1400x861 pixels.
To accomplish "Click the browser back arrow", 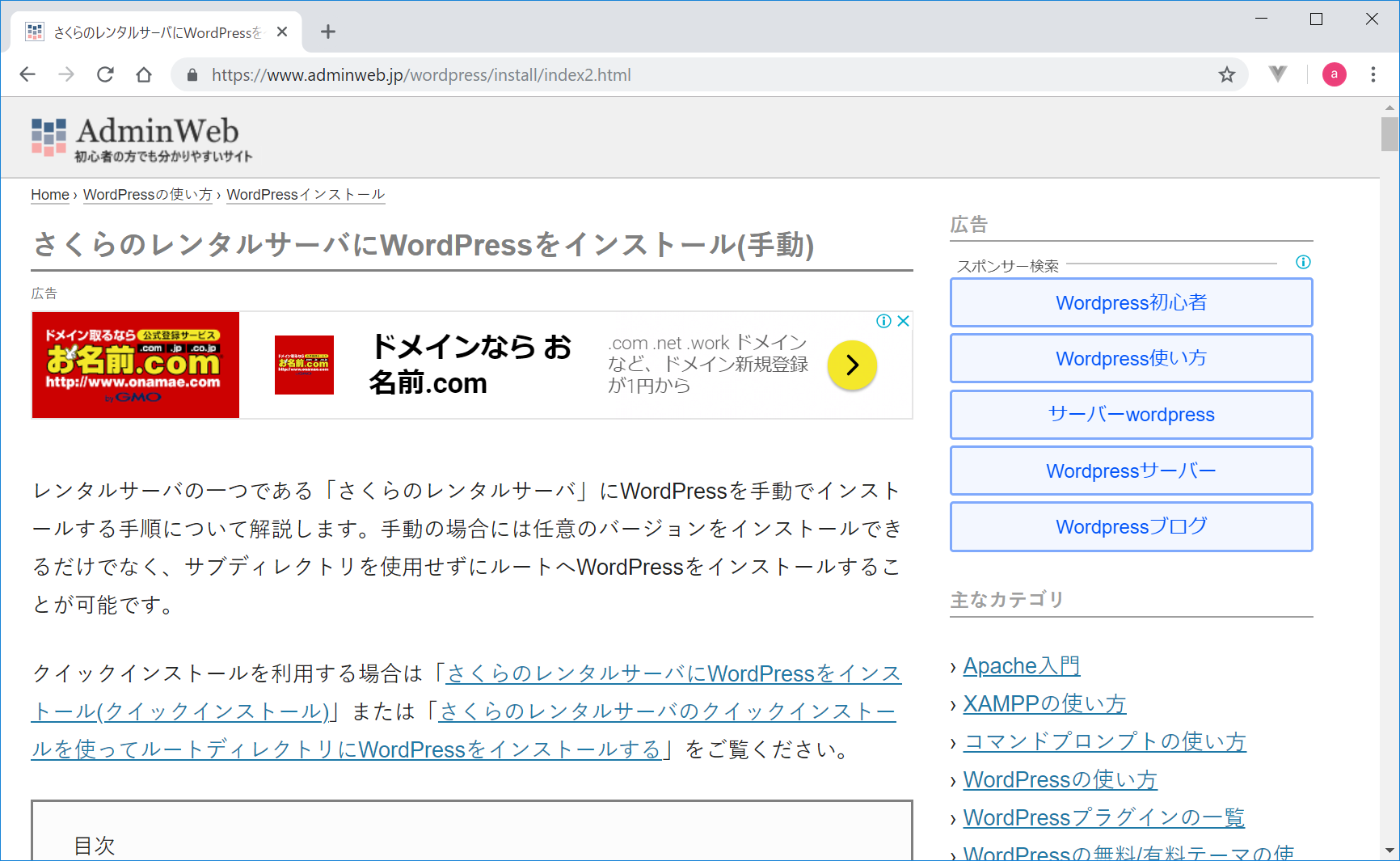I will click(27, 75).
